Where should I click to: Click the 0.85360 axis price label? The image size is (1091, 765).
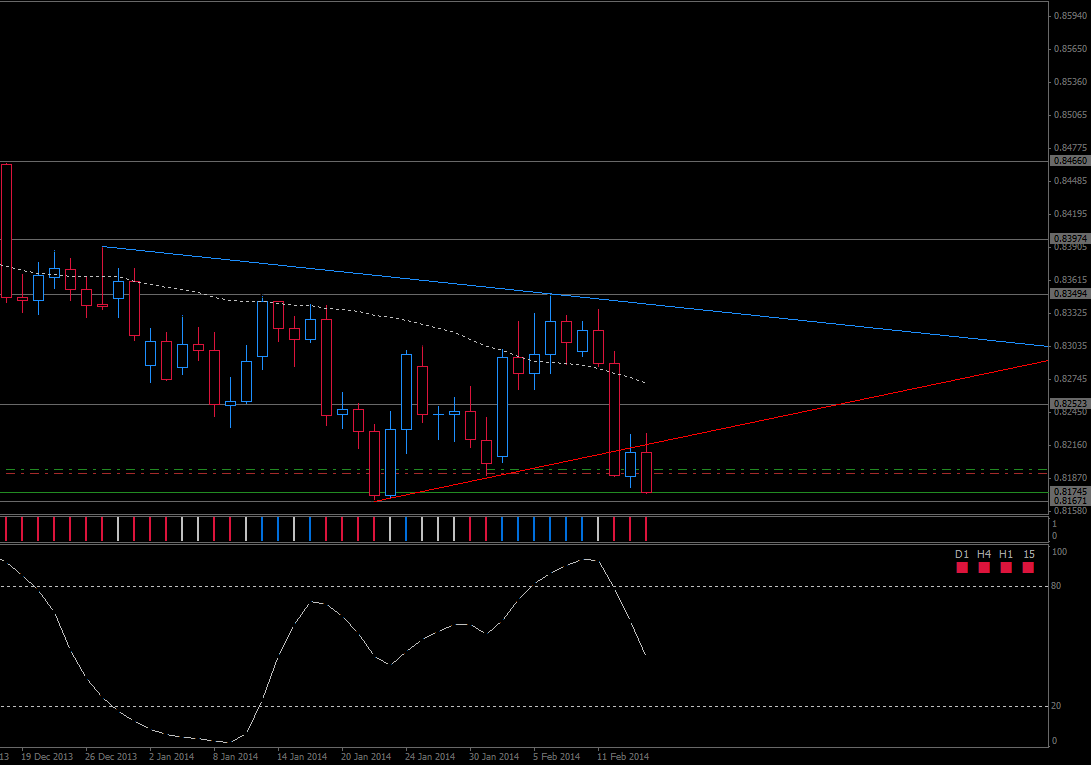pyautogui.click(x=1070, y=81)
